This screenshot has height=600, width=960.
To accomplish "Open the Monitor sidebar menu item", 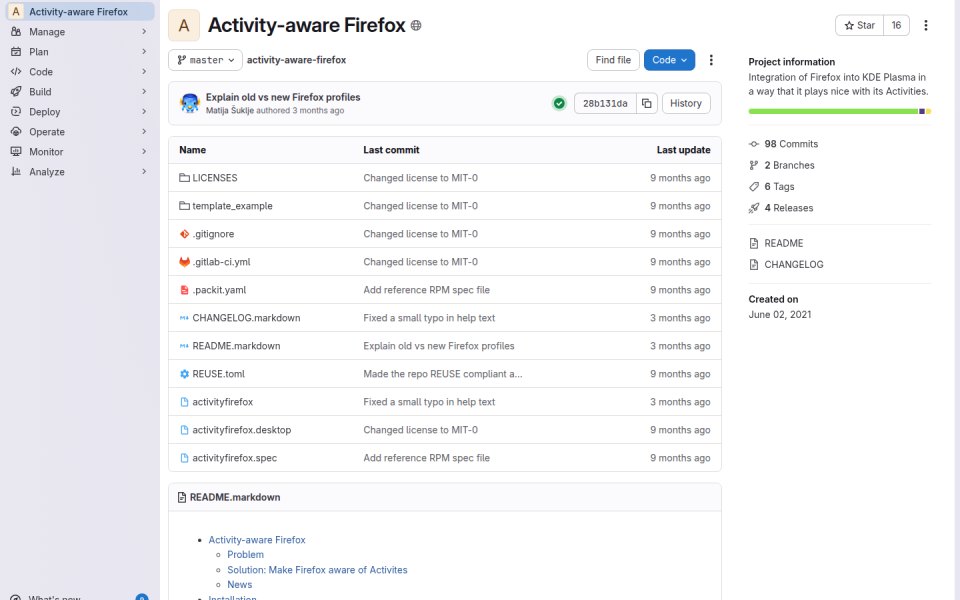I will point(80,152).
